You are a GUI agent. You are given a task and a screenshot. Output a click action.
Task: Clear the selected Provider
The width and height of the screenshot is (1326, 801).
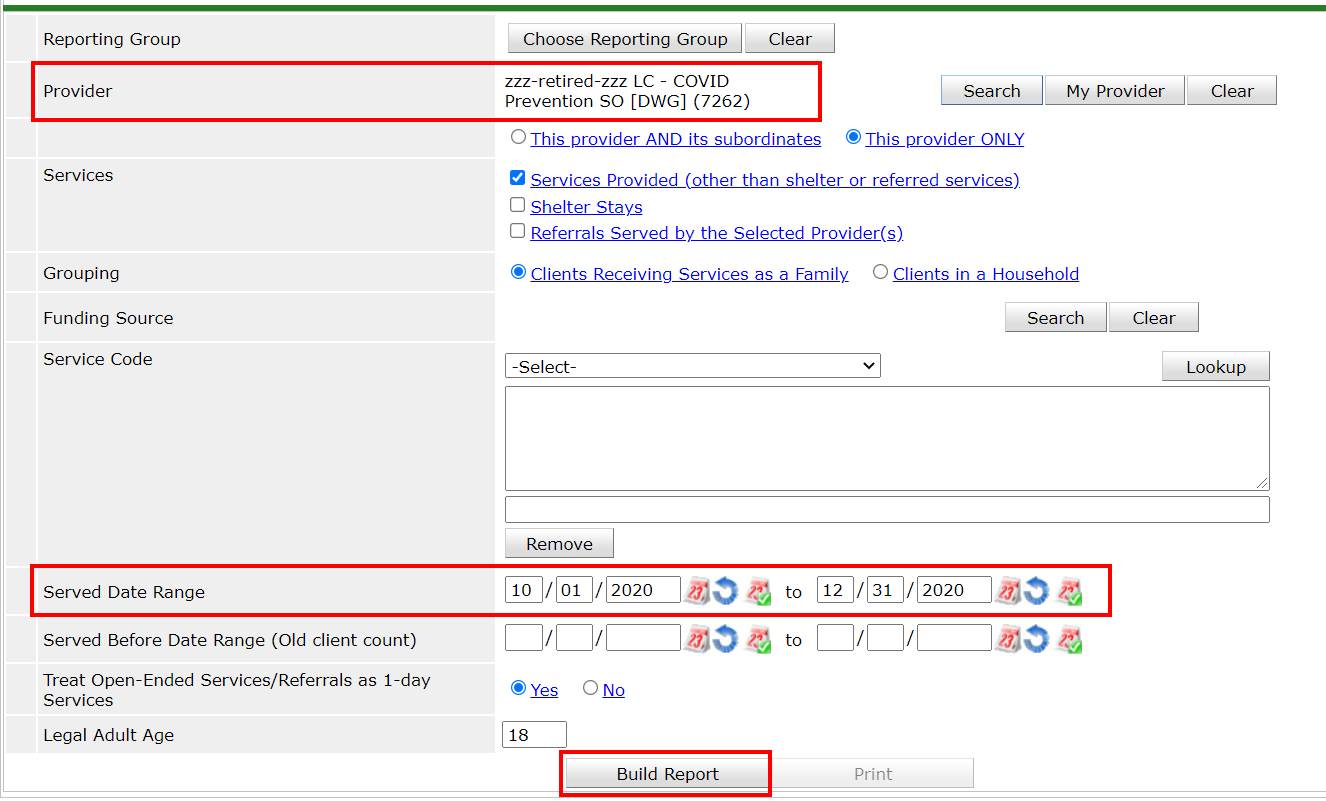pyautogui.click(x=1232, y=91)
